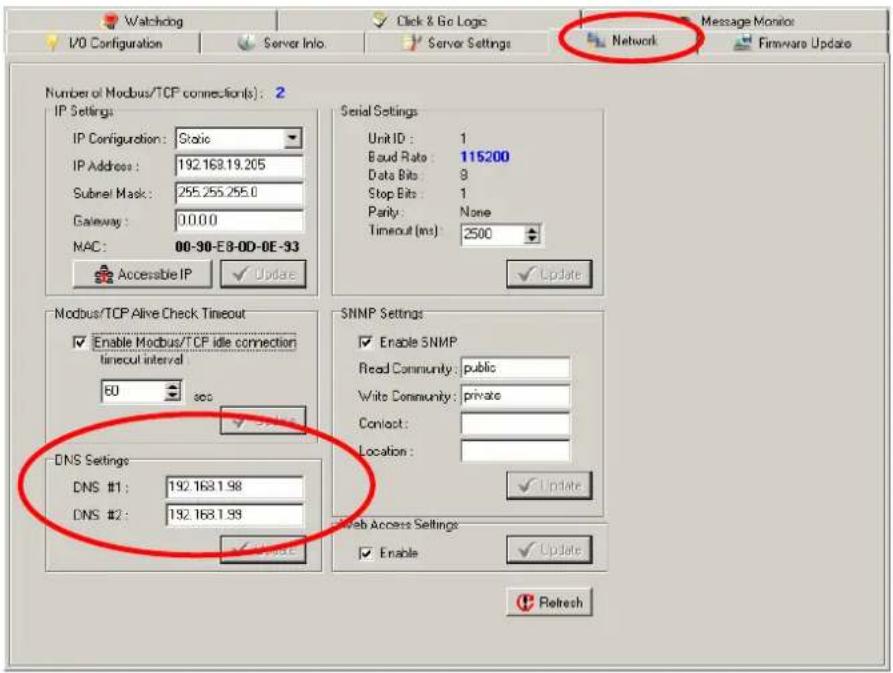Image resolution: width=893 pixels, height=673 pixels.
Task: Click Update in SNMP Settings
Action: 549,486
